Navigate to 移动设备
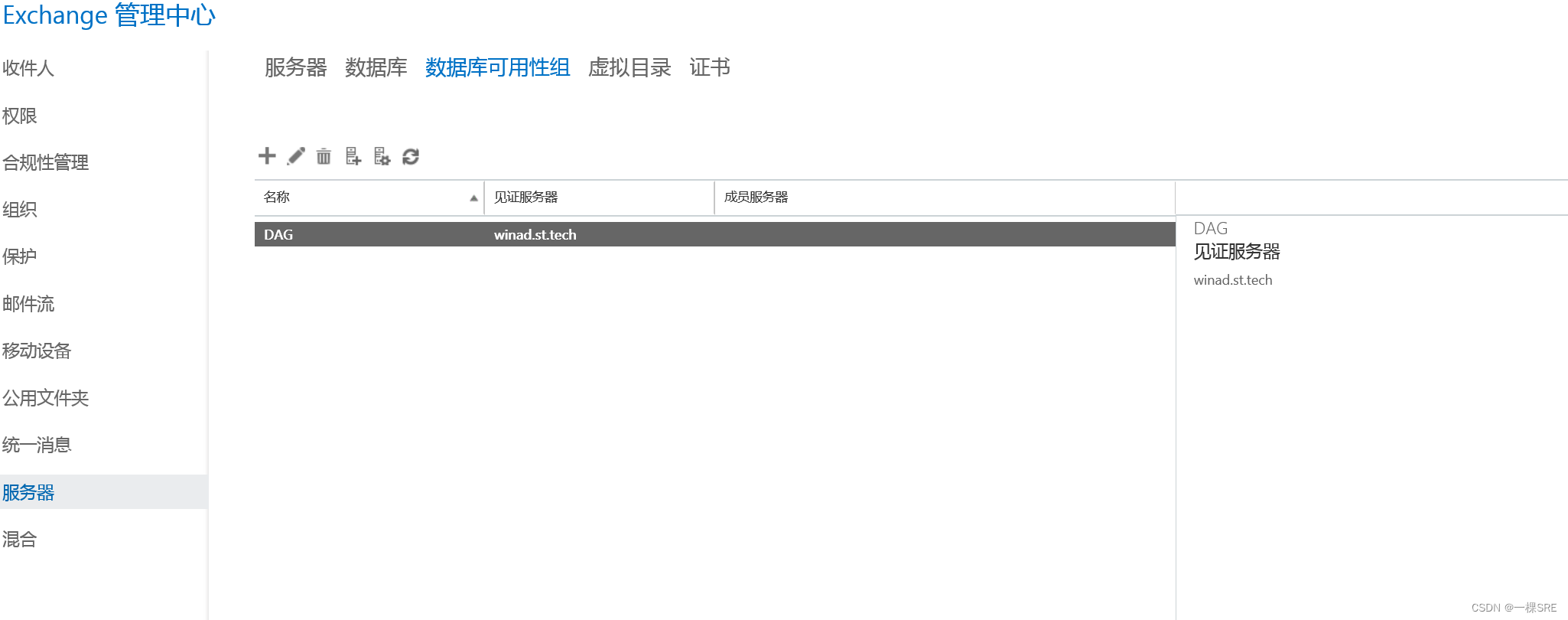 (37, 351)
